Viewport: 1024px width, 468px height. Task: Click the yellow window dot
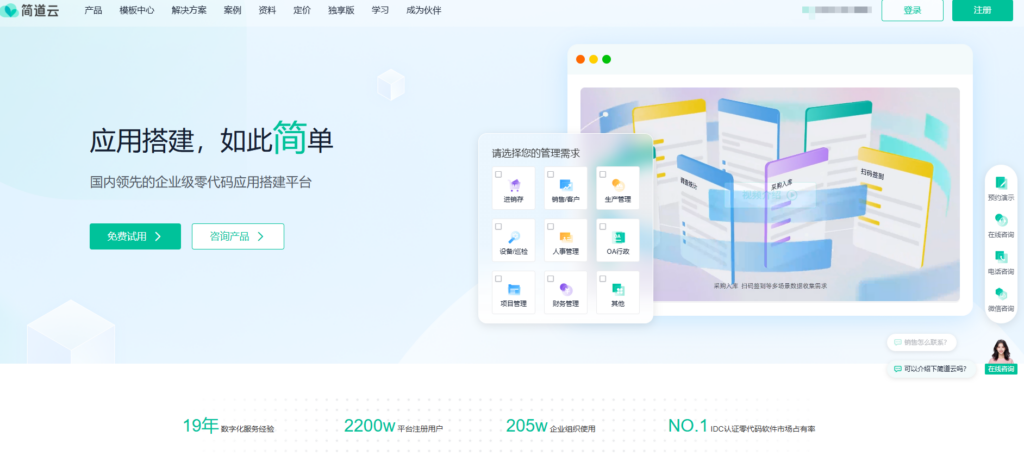[593, 59]
